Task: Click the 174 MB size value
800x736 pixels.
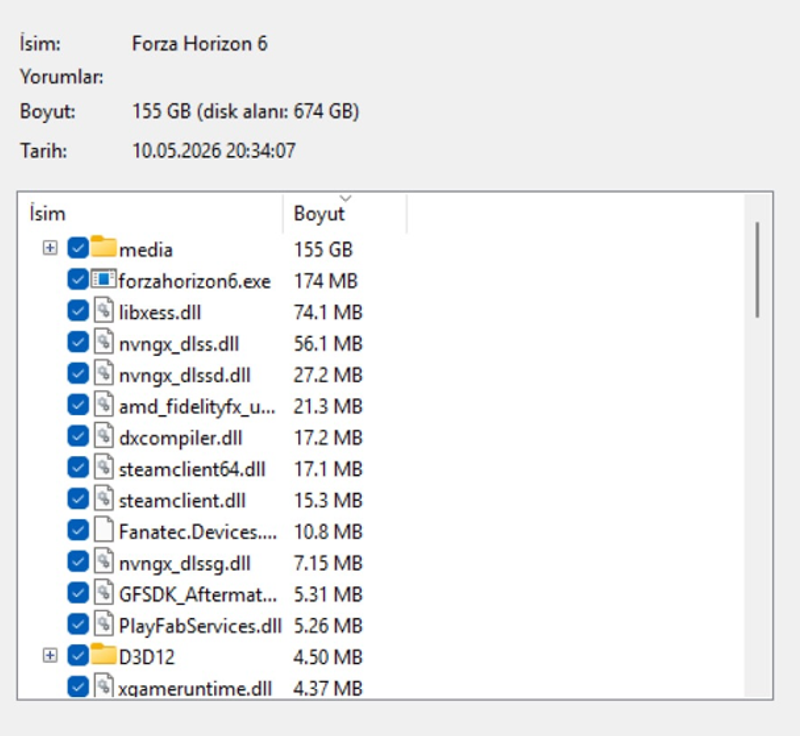Action: pos(326,281)
